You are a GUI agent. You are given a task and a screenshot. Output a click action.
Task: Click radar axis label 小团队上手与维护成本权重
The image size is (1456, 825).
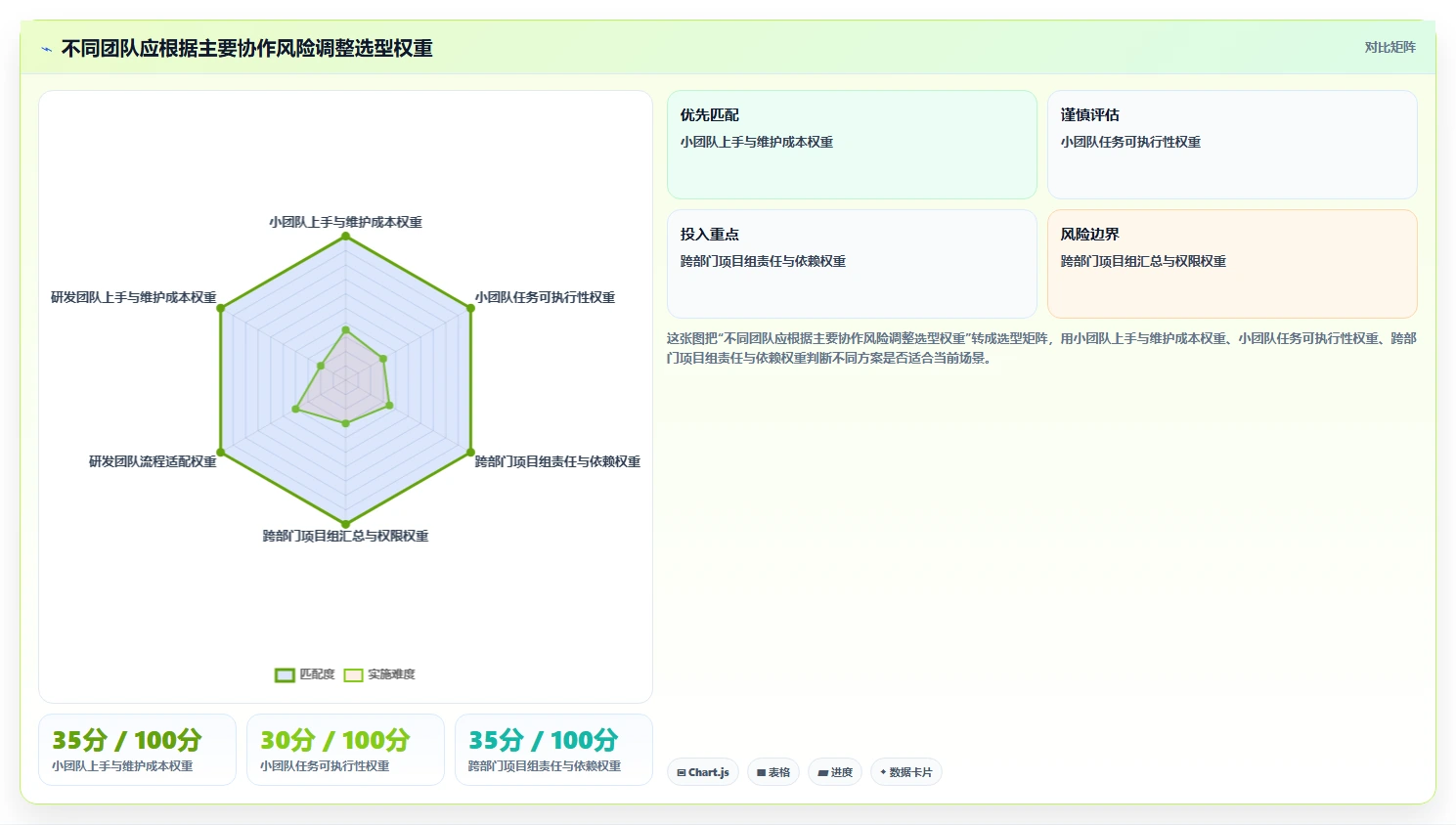pos(346,222)
